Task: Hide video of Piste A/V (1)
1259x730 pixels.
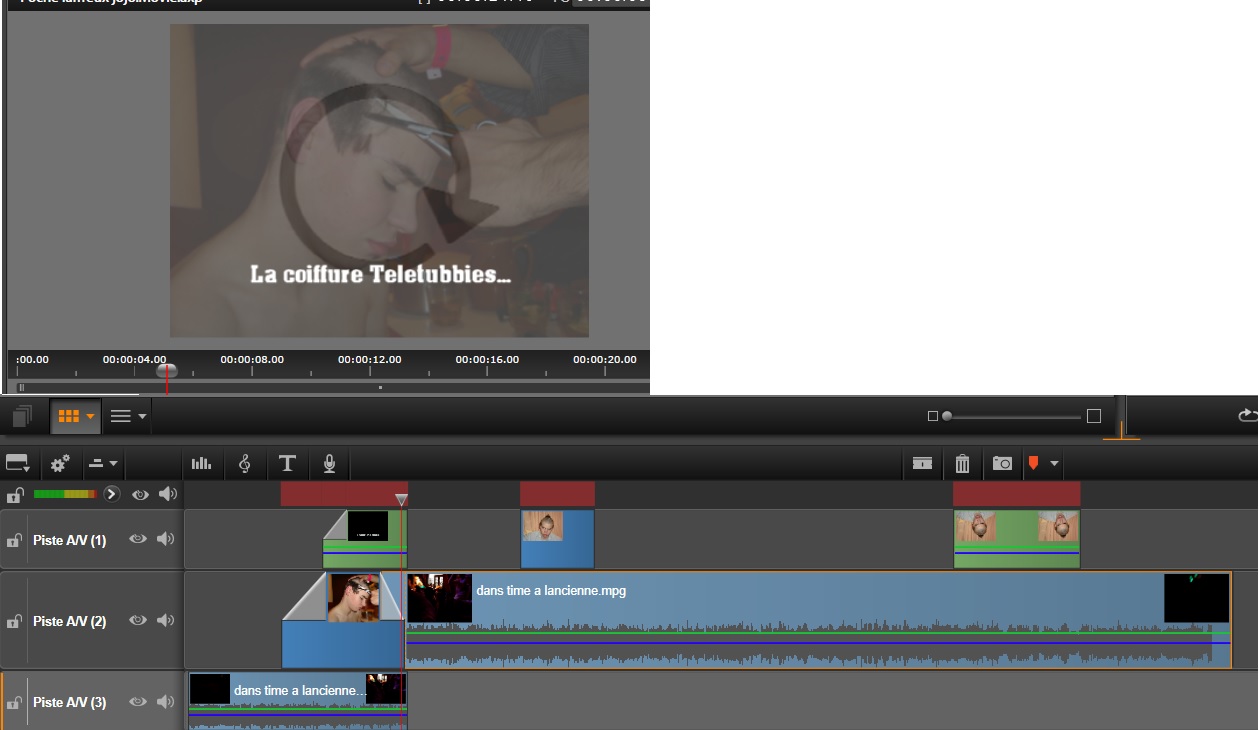Action: point(138,539)
